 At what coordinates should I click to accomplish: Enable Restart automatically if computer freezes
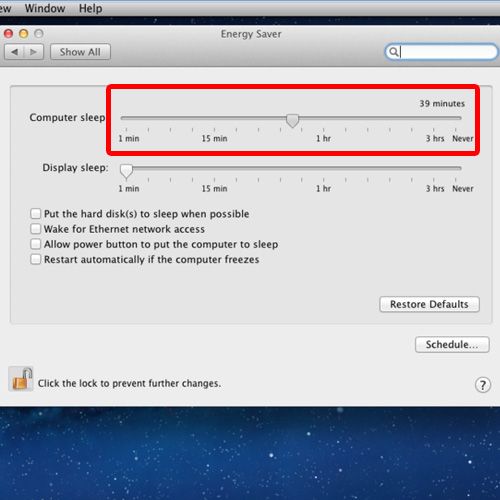(35, 259)
